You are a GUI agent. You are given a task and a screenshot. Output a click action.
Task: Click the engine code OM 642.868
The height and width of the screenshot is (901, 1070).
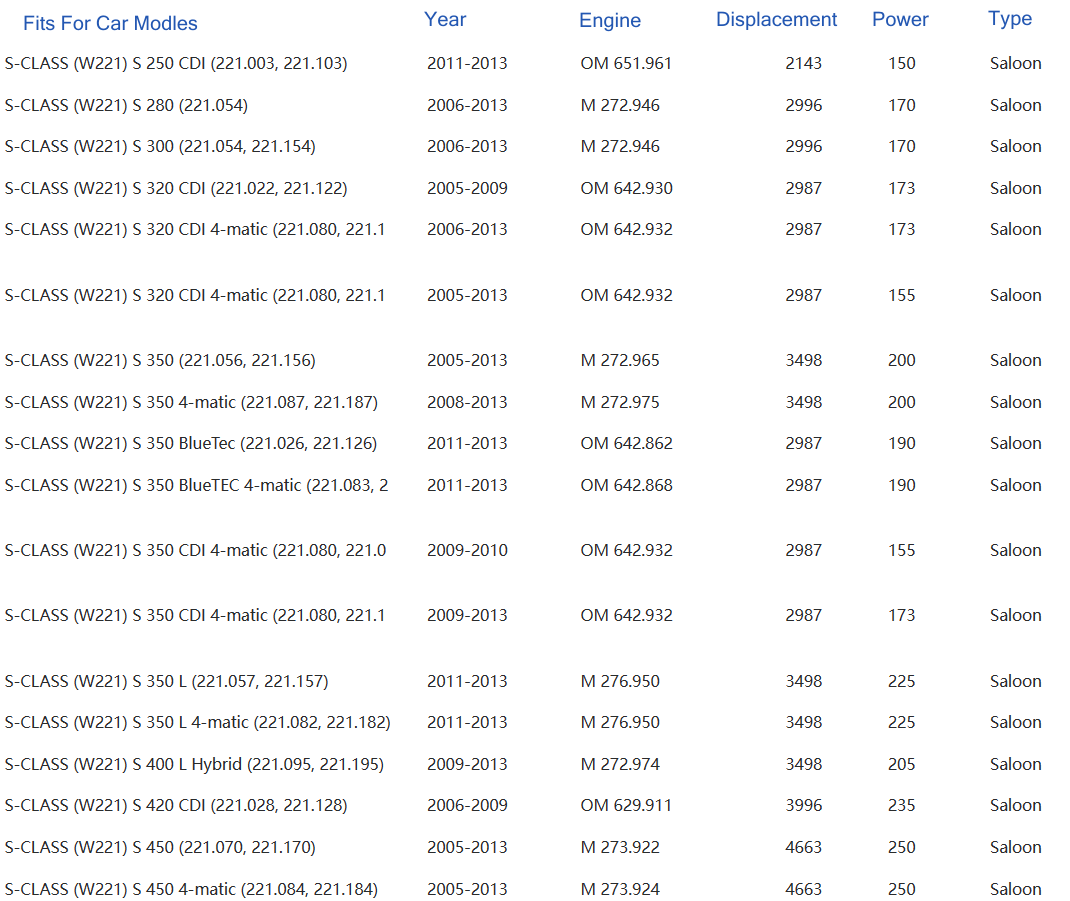click(x=626, y=485)
